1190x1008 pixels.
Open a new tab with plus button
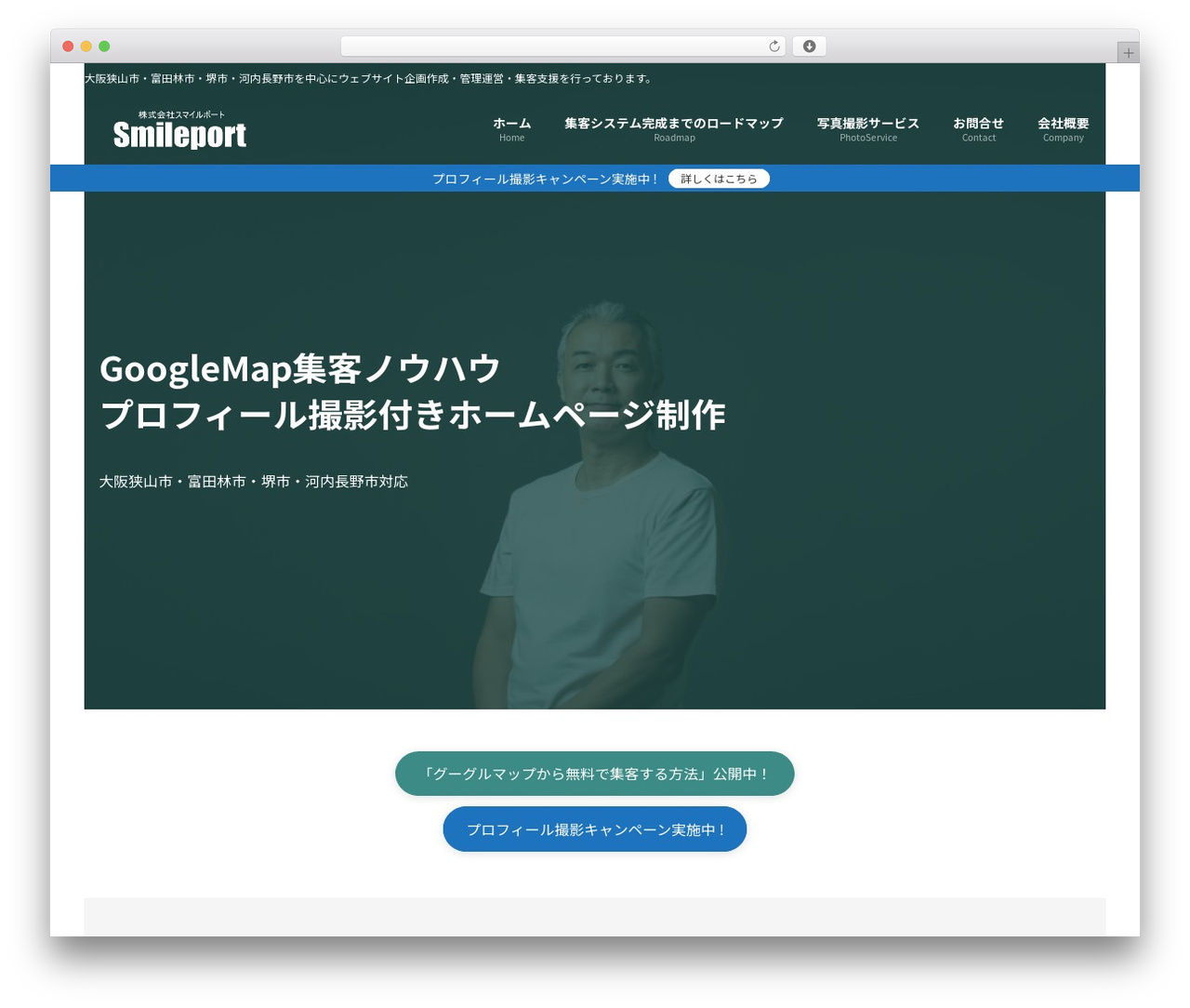(x=1128, y=53)
